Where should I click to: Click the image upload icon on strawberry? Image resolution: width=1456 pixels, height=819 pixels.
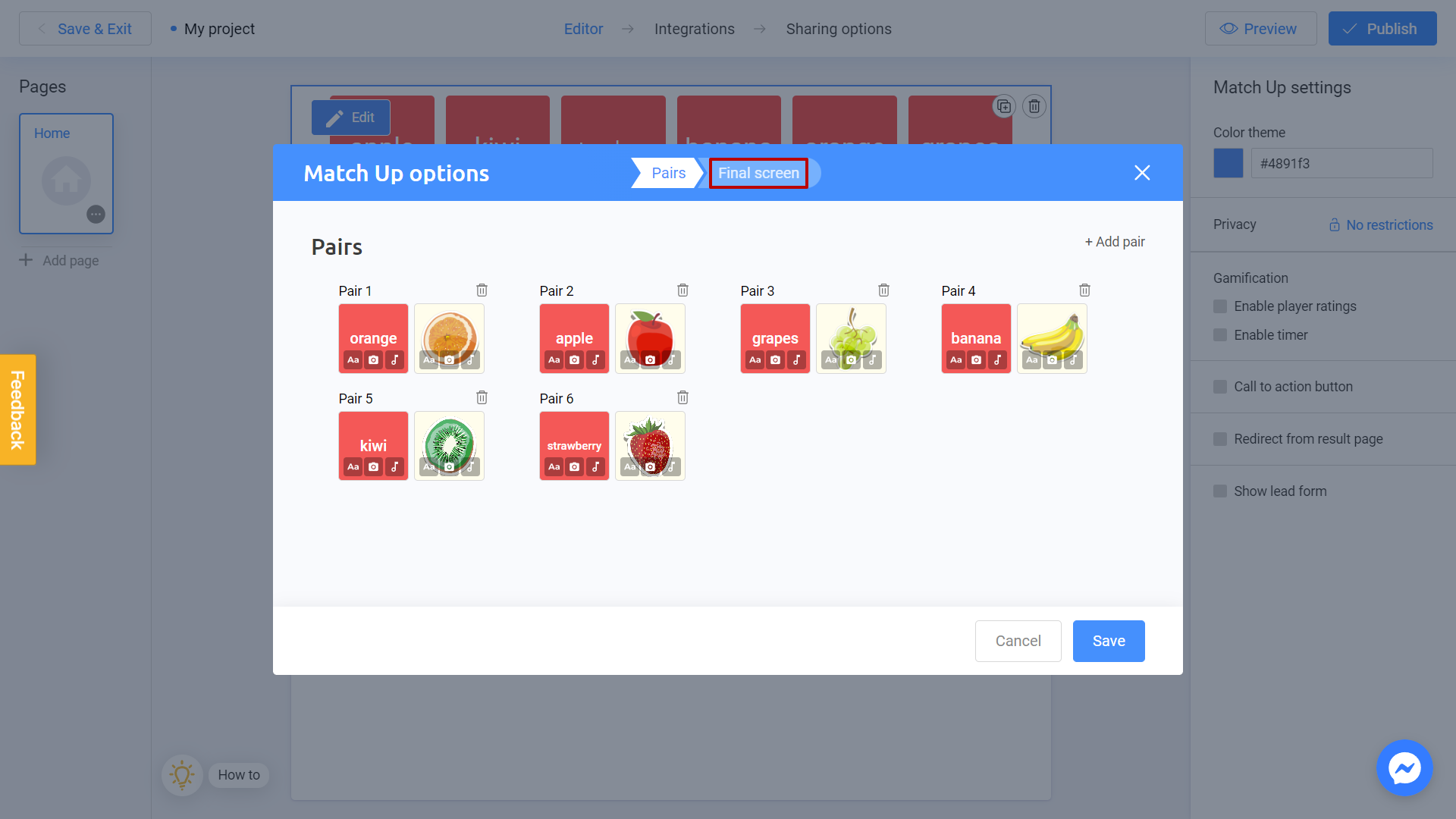point(650,467)
